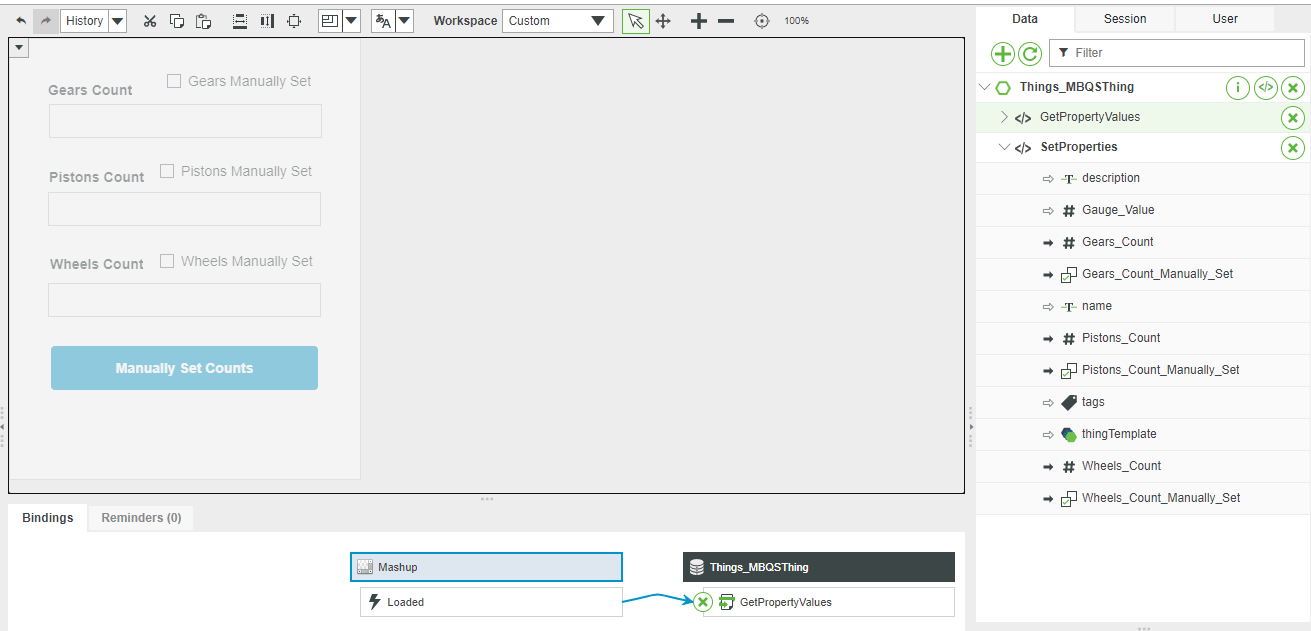The width and height of the screenshot is (1311, 631).
Task: Click the Zoom Out minus icon
Action: click(x=726, y=20)
